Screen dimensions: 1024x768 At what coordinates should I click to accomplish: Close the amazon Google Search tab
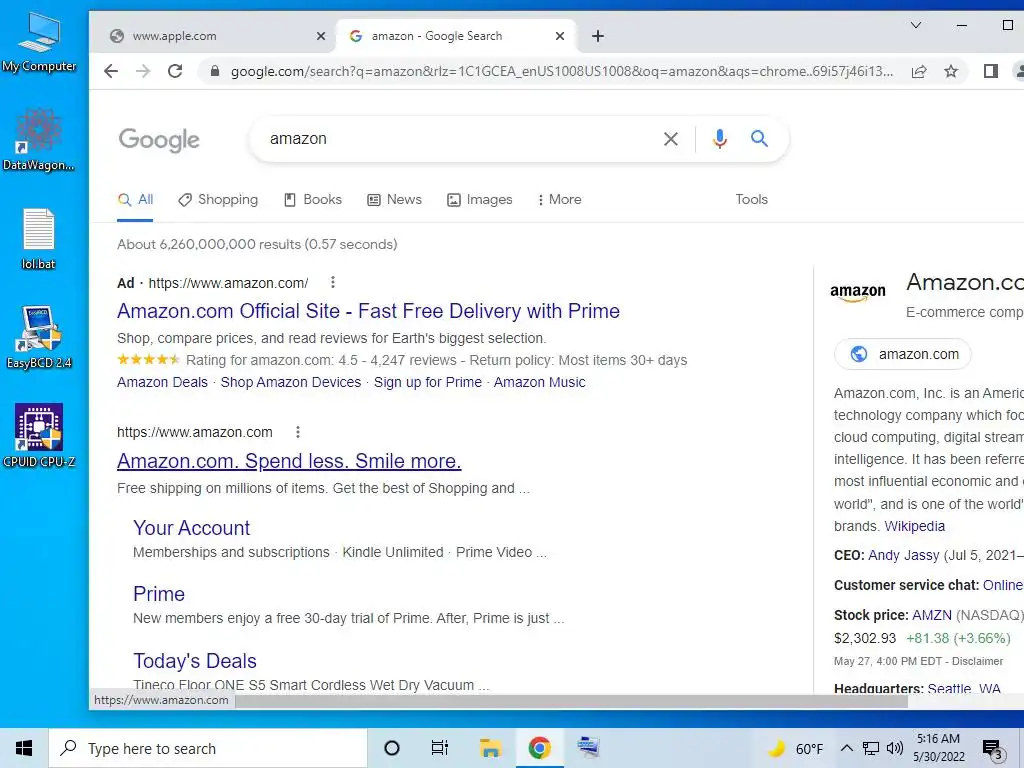pos(560,36)
